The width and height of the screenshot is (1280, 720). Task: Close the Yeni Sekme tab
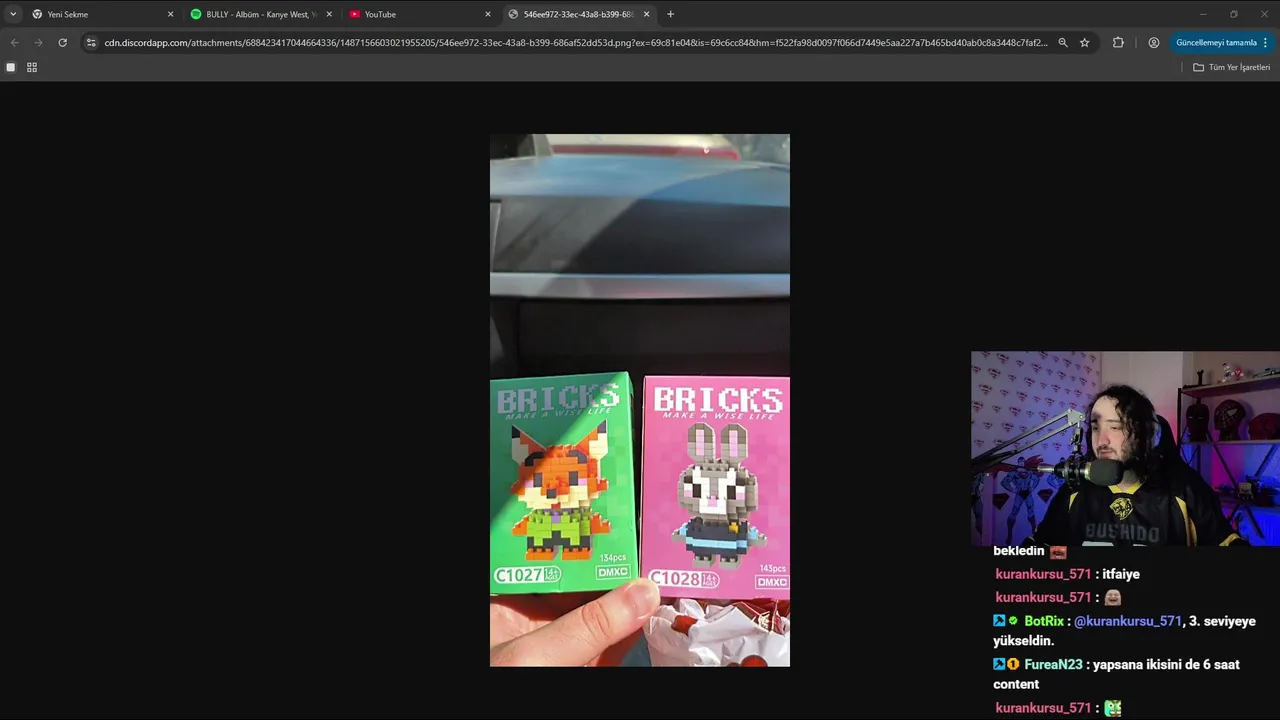tap(170, 14)
